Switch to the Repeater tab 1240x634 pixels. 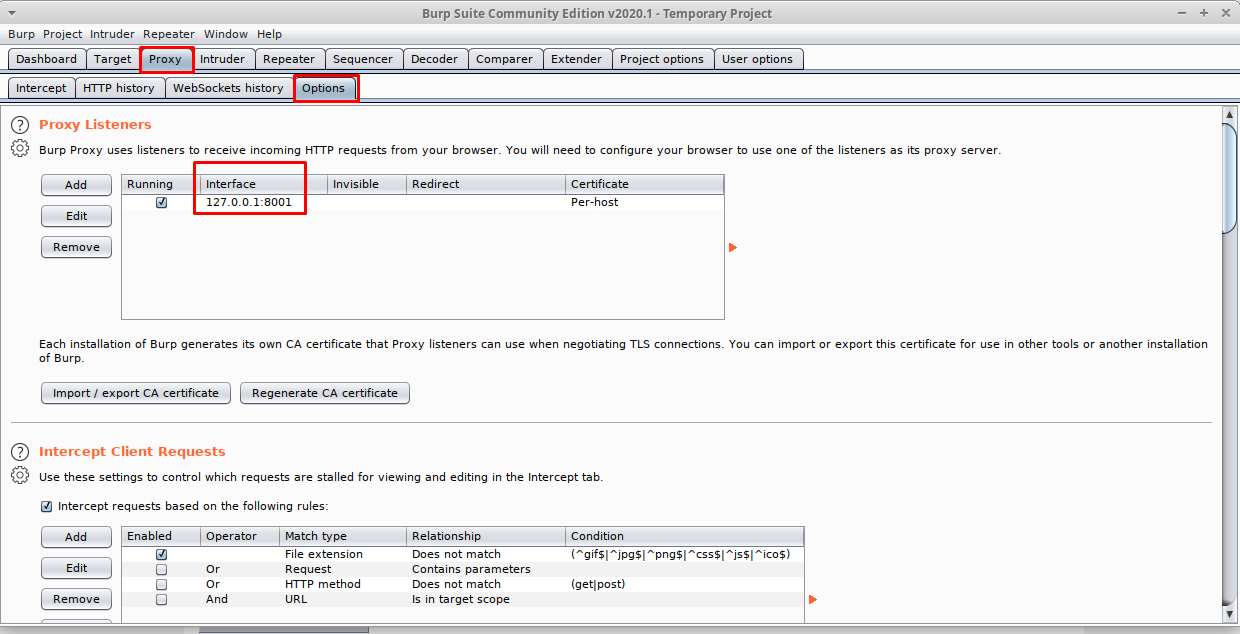pyautogui.click(x=289, y=58)
